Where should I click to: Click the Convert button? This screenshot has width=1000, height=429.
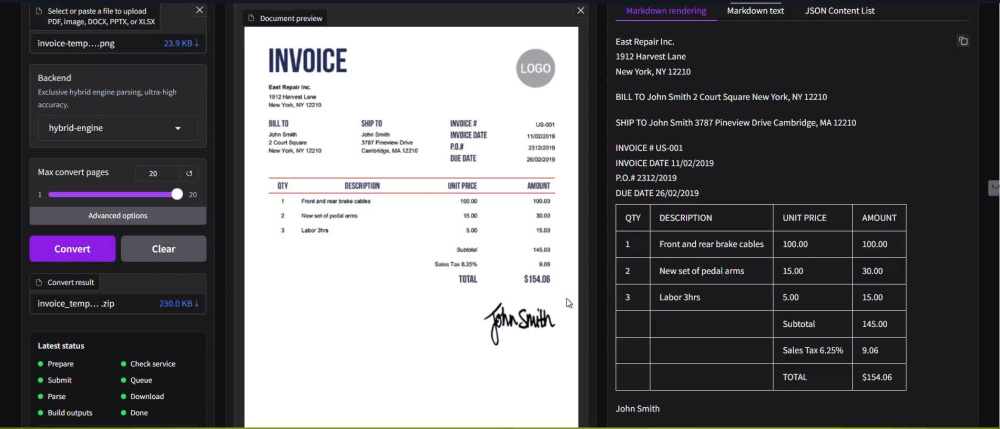[72, 249]
